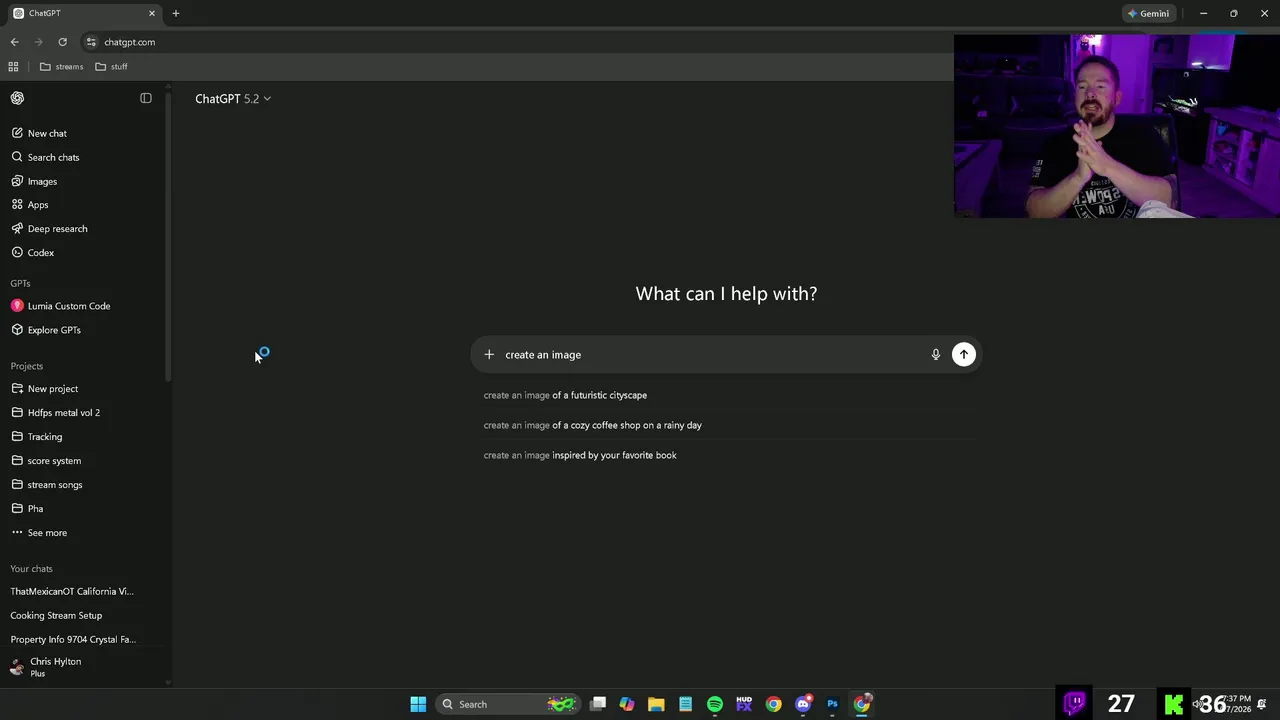Open Spotify from the taskbar
The width and height of the screenshot is (1280, 720).
coord(715,704)
